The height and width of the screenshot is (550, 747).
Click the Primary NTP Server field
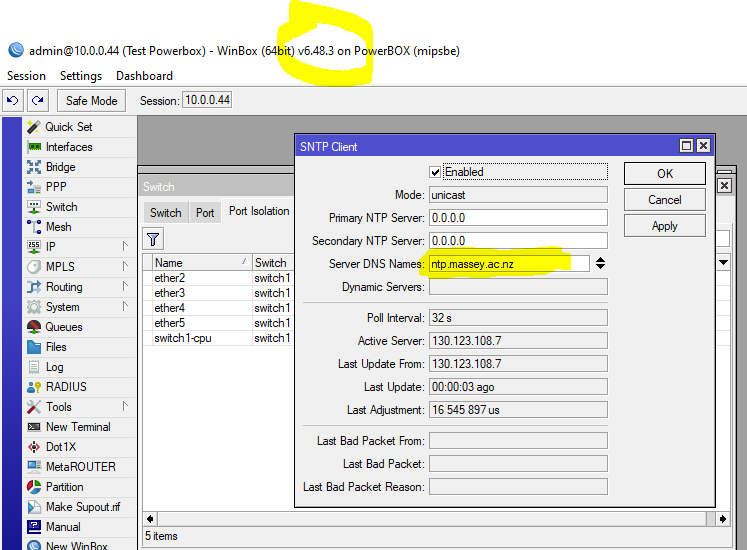[x=518, y=218]
